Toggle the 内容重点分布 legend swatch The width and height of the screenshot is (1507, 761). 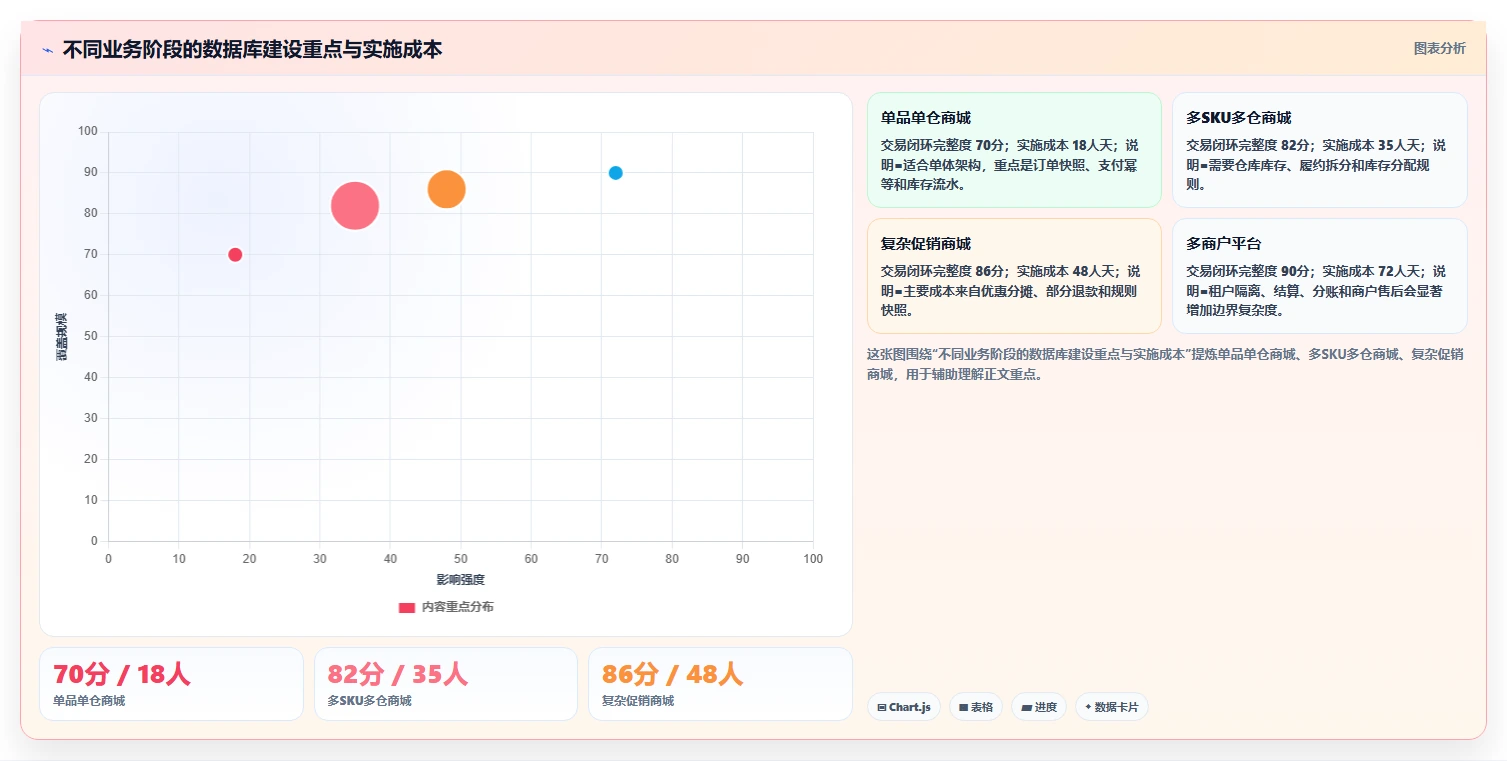407,607
